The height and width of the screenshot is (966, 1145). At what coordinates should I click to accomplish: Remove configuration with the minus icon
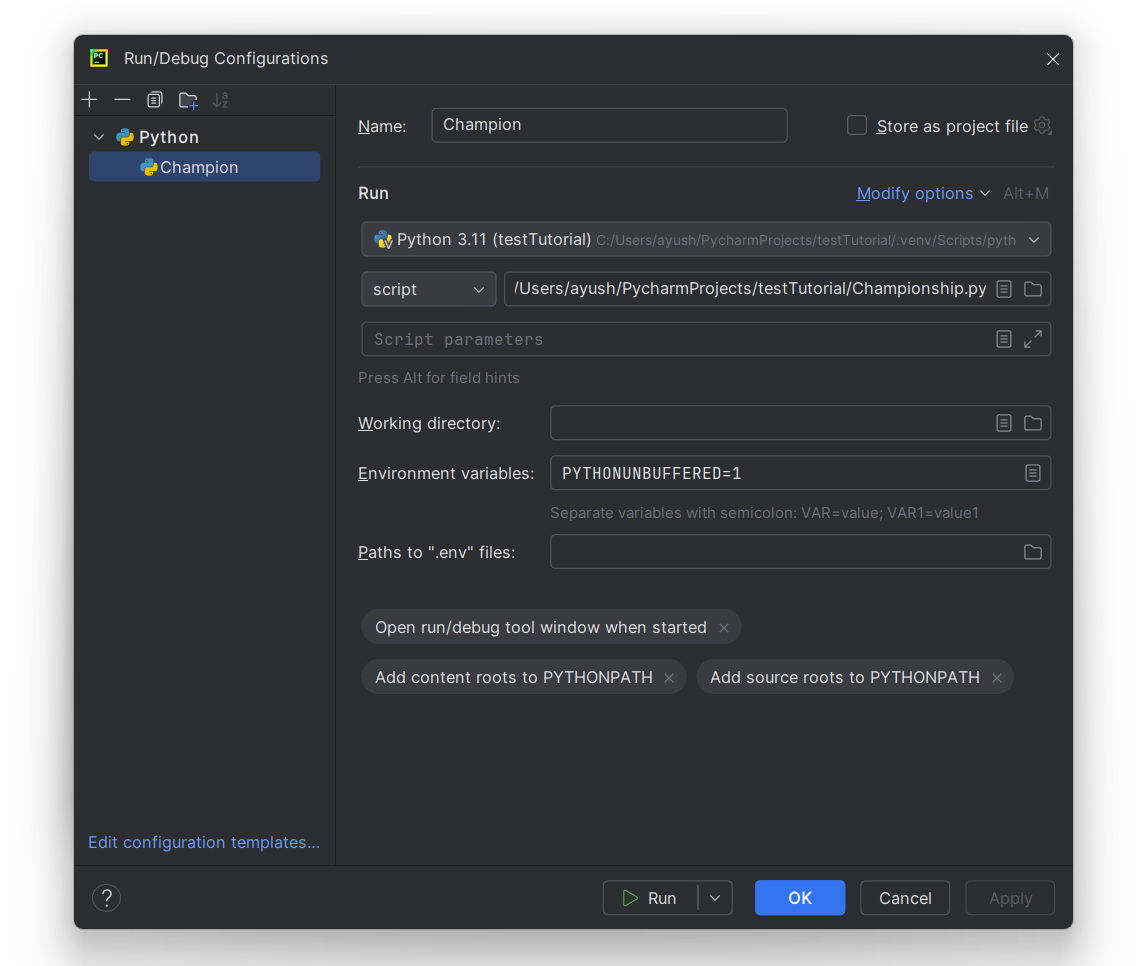pyautogui.click(x=122, y=100)
